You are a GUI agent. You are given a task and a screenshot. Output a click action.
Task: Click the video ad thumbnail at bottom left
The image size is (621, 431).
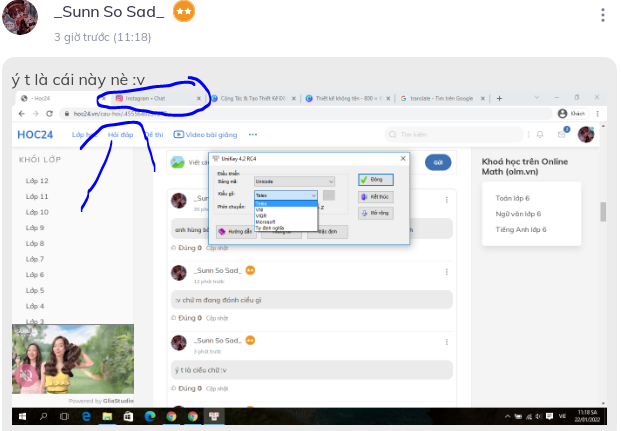point(72,358)
